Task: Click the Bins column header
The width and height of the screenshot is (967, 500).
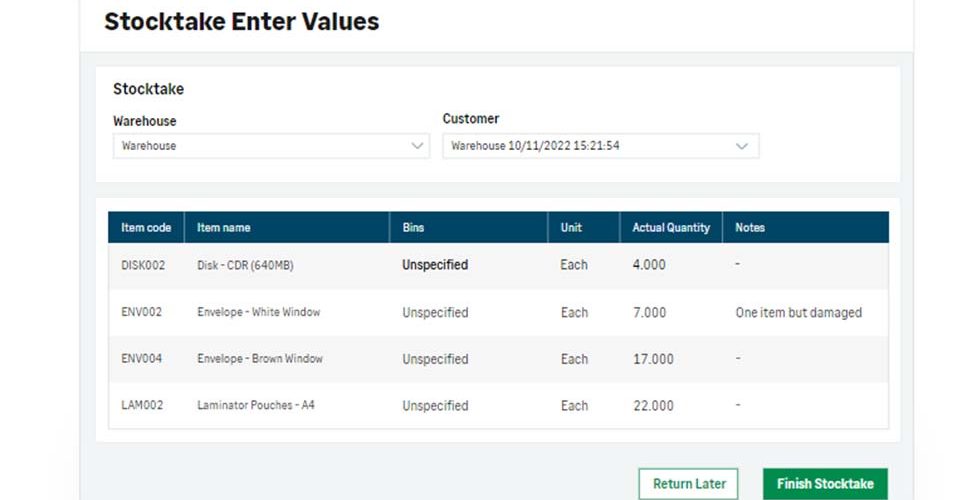Action: pyautogui.click(x=469, y=227)
